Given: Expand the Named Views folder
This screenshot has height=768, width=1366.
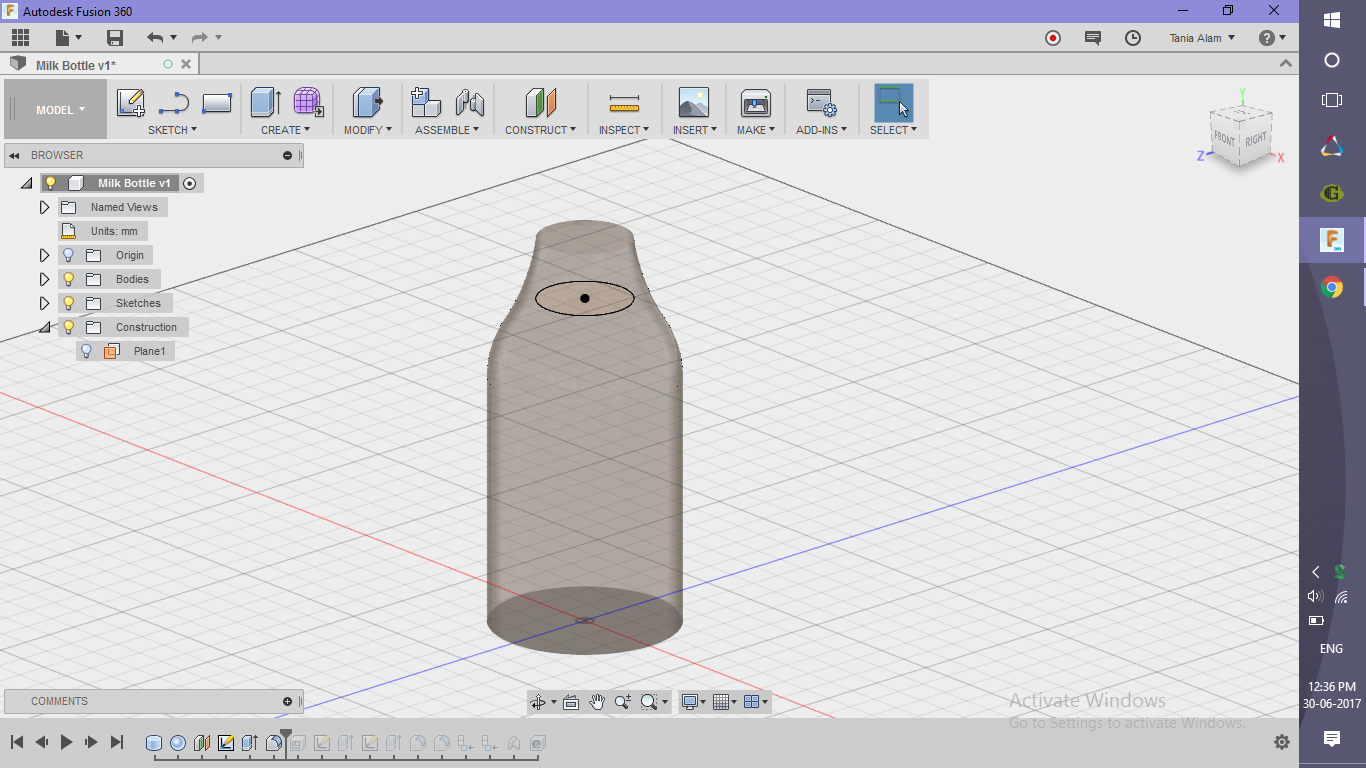Looking at the screenshot, I should point(44,207).
